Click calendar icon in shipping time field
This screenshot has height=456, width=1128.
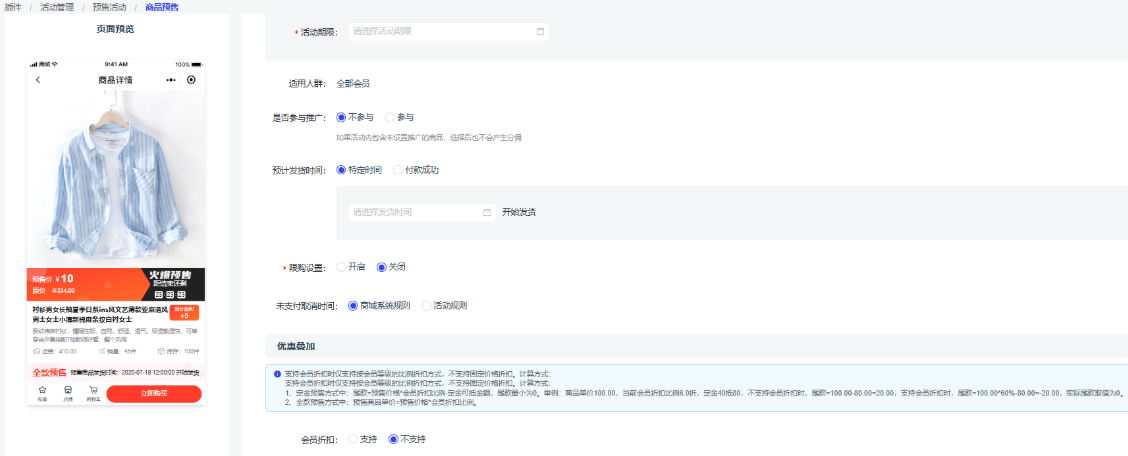[487, 212]
